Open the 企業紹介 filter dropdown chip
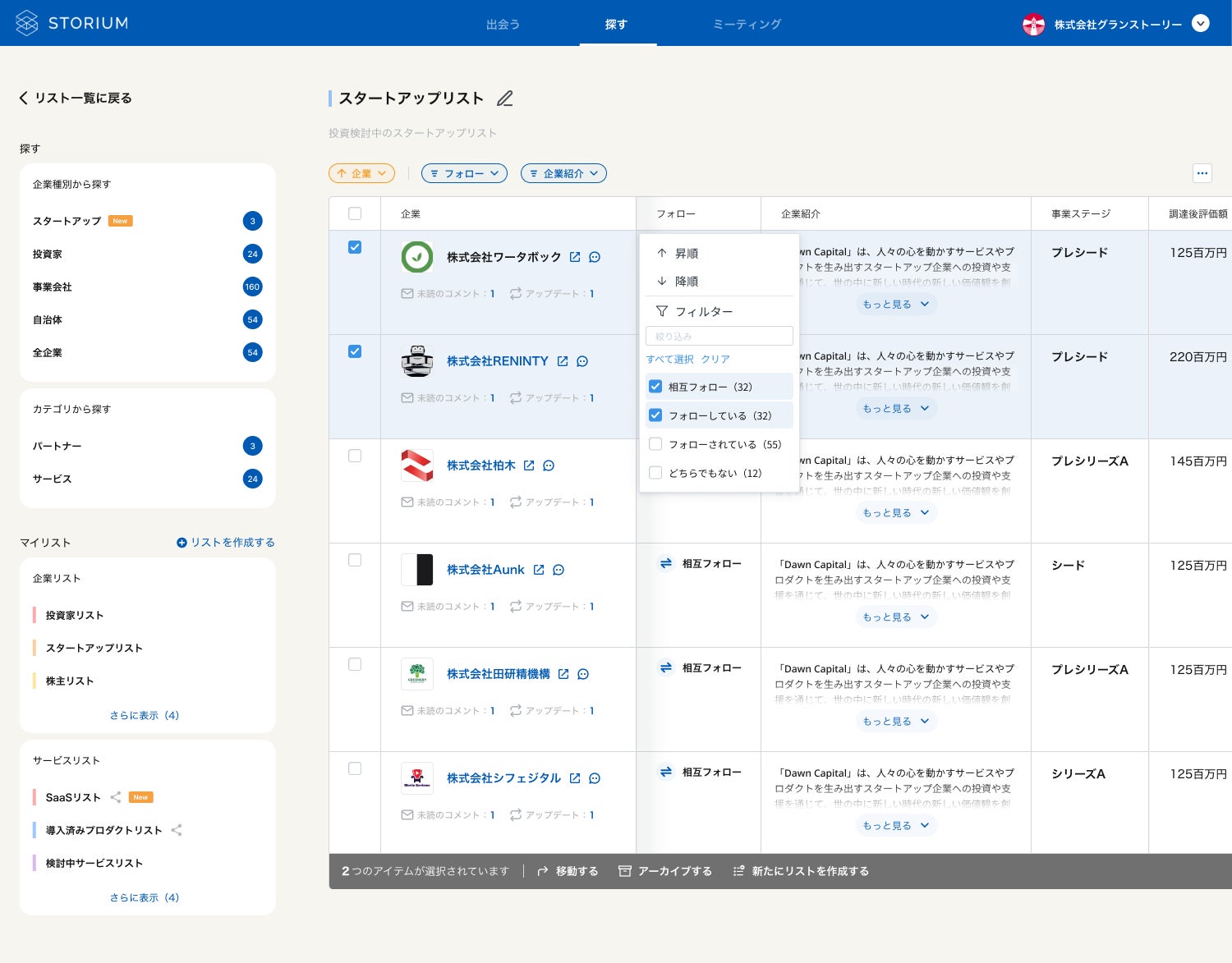 point(563,173)
